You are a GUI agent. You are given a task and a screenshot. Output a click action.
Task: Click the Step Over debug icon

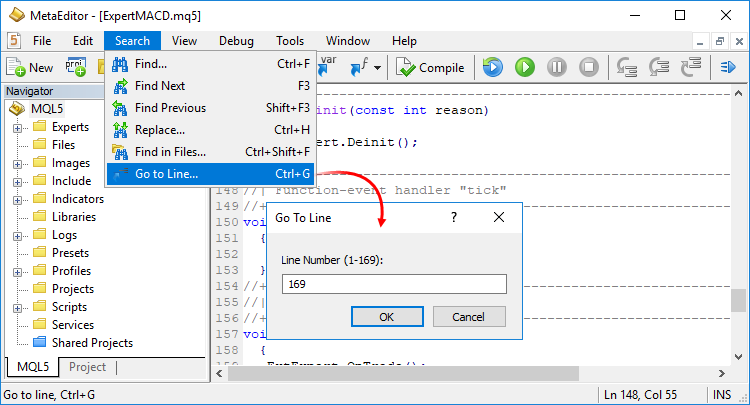[x=659, y=67]
